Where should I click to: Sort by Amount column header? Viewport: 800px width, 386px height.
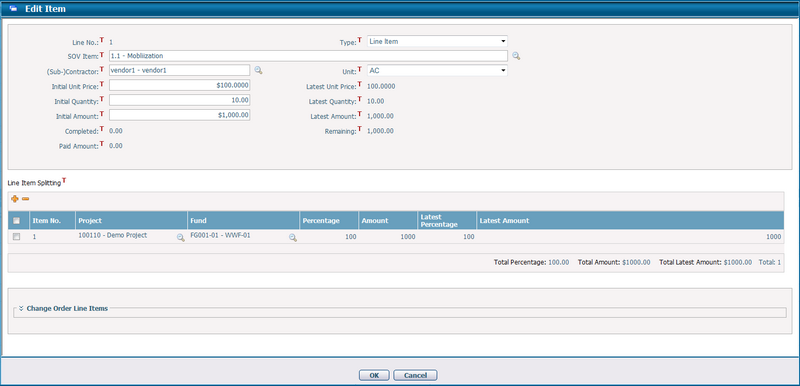pyautogui.click(x=388, y=221)
